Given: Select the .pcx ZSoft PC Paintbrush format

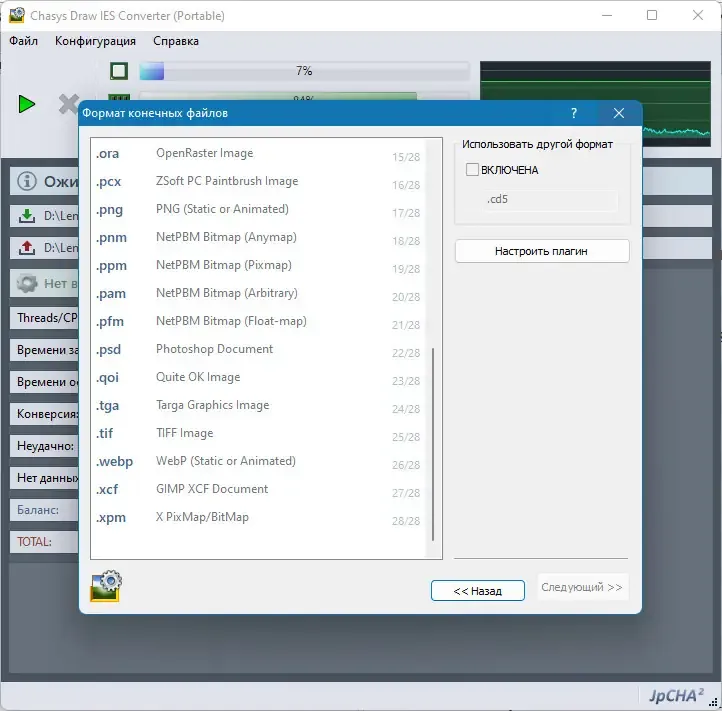Looking at the screenshot, I should pos(258,181).
